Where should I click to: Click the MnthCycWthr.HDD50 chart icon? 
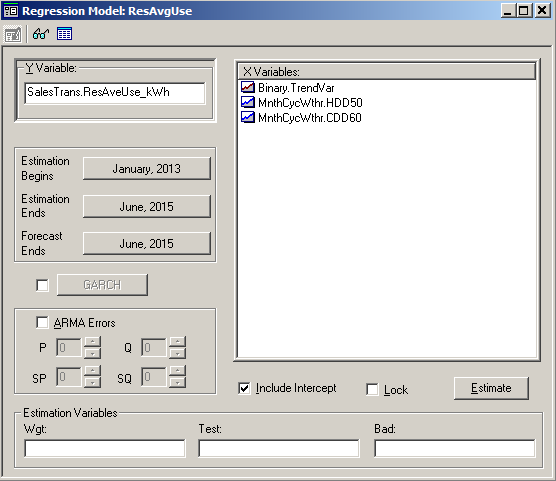click(248, 103)
